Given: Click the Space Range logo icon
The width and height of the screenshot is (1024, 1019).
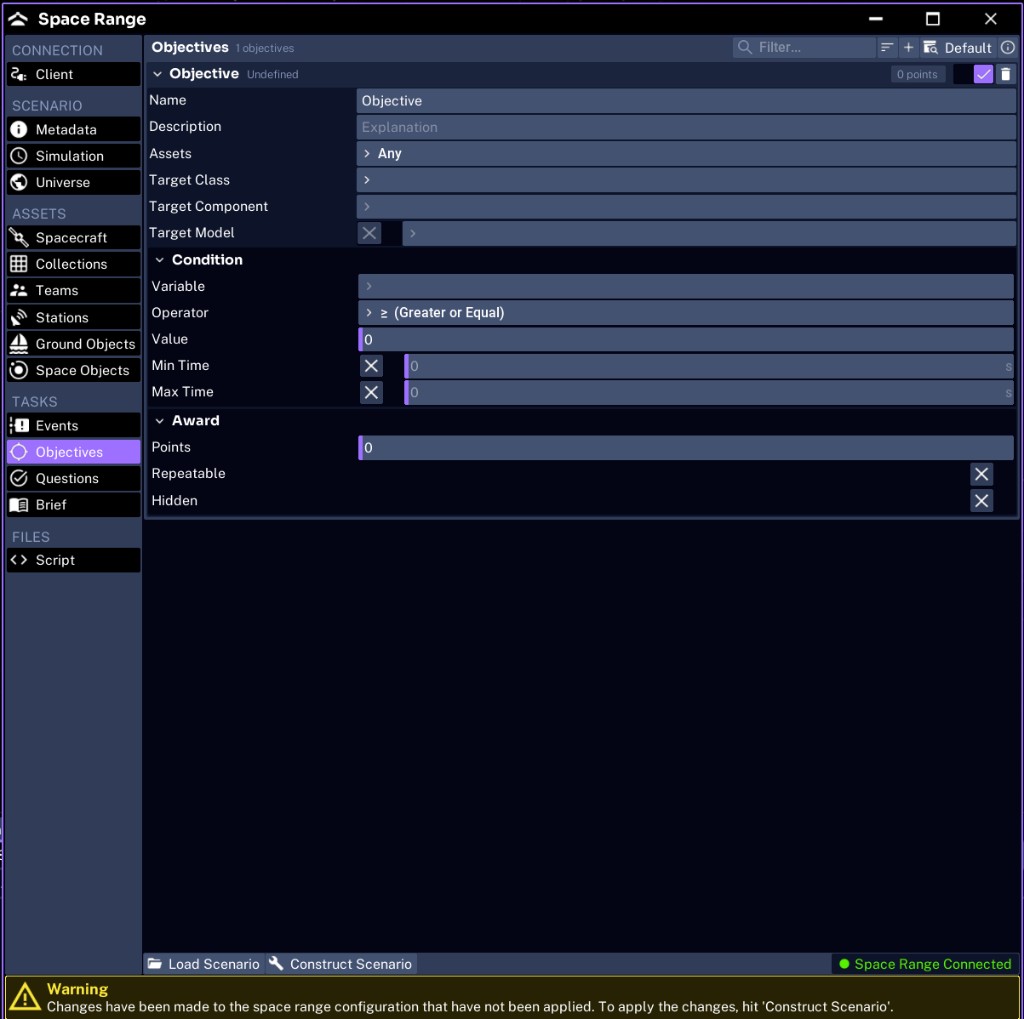Looking at the screenshot, I should (x=18, y=19).
